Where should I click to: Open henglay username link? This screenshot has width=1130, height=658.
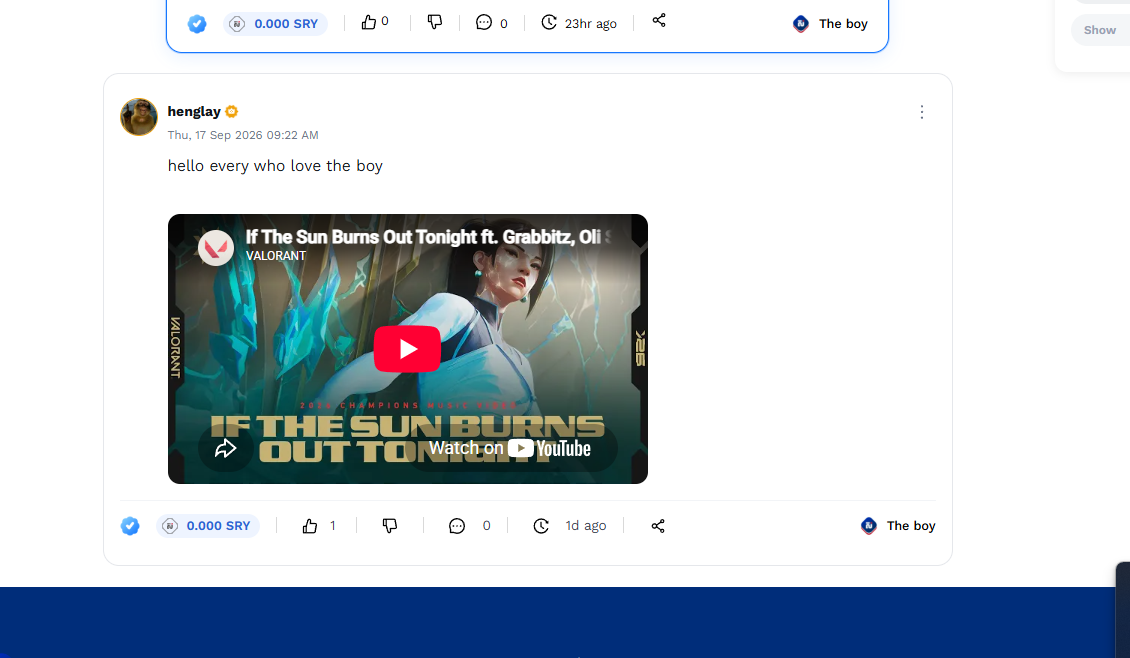(194, 112)
